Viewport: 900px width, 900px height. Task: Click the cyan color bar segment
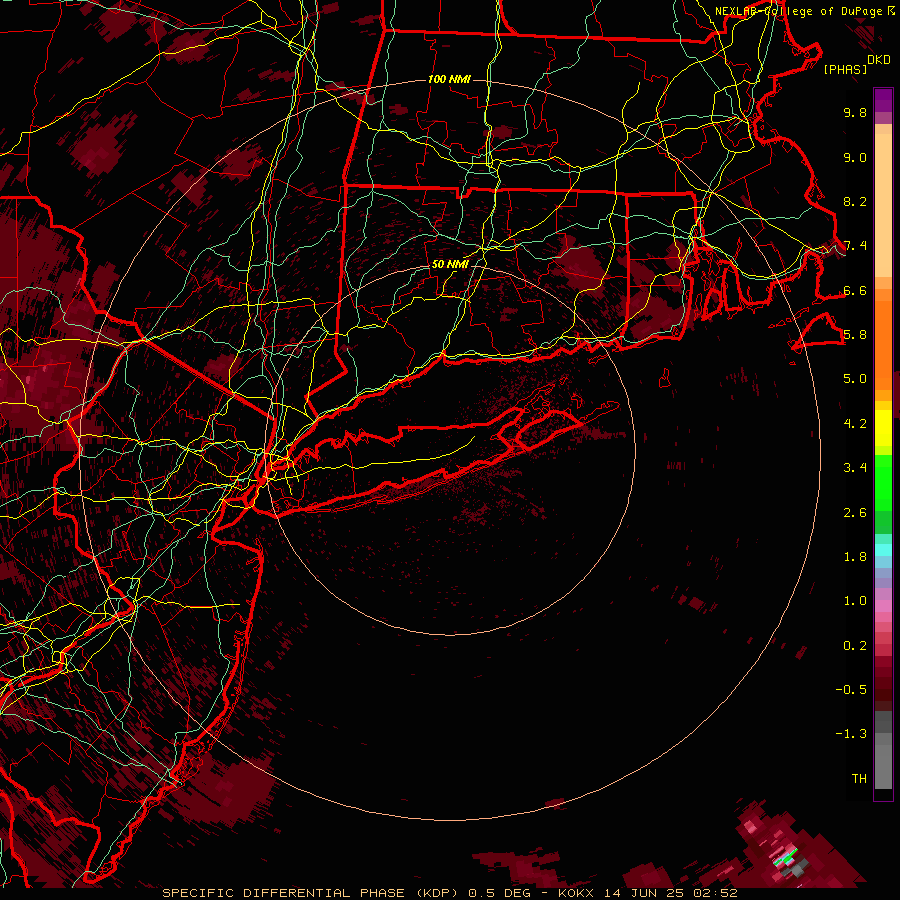click(883, 549)
